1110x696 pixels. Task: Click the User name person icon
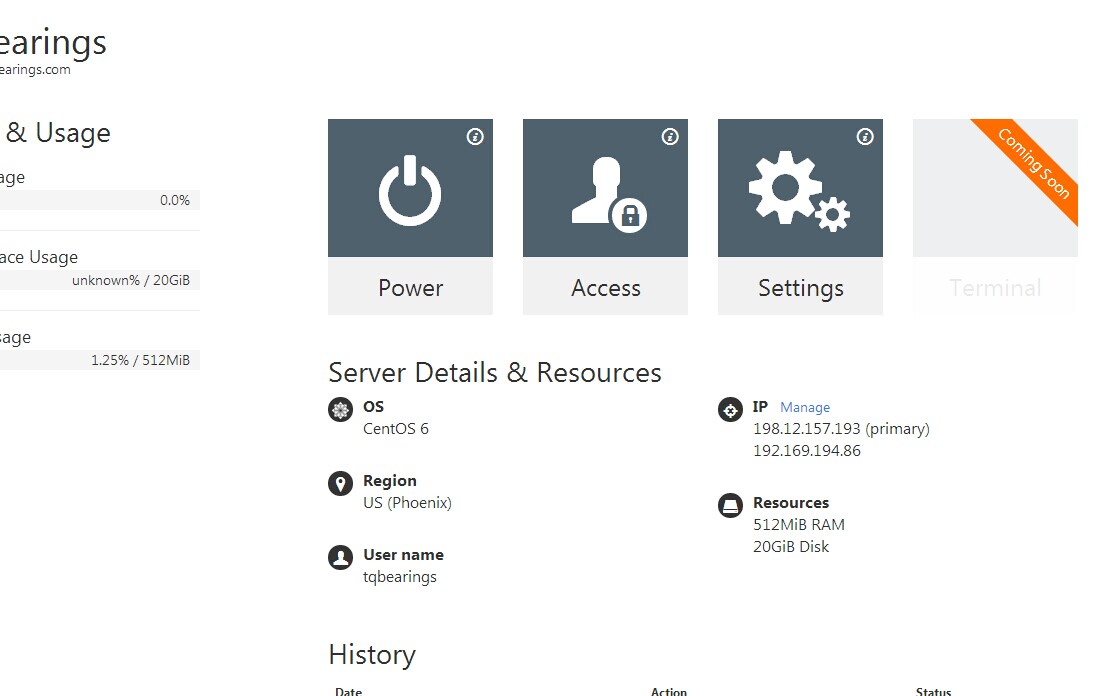pyautogui.click(x=341, y=558)
